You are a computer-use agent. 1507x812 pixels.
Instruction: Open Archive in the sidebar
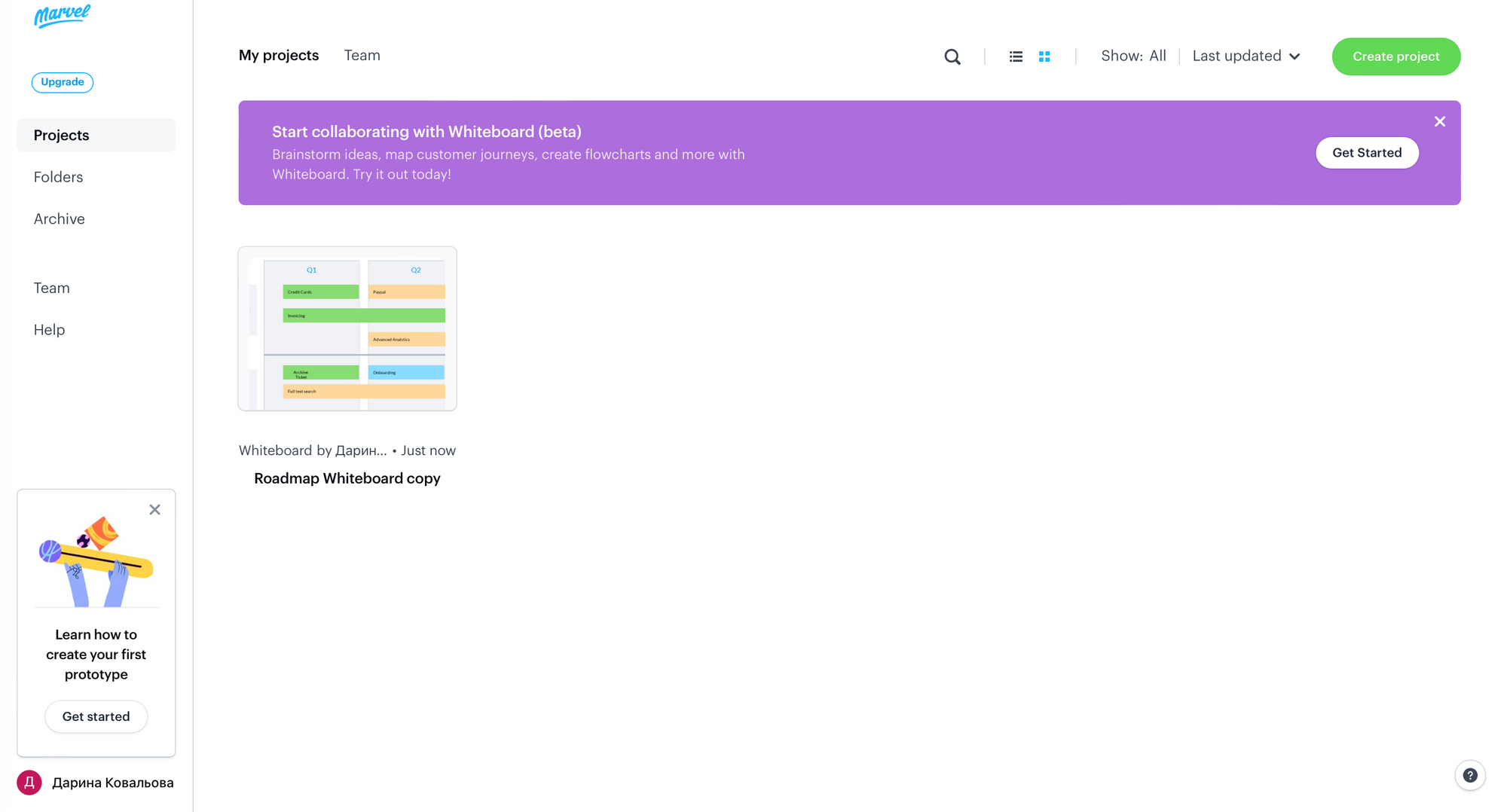pyautogui.click(x=59, y=218)
